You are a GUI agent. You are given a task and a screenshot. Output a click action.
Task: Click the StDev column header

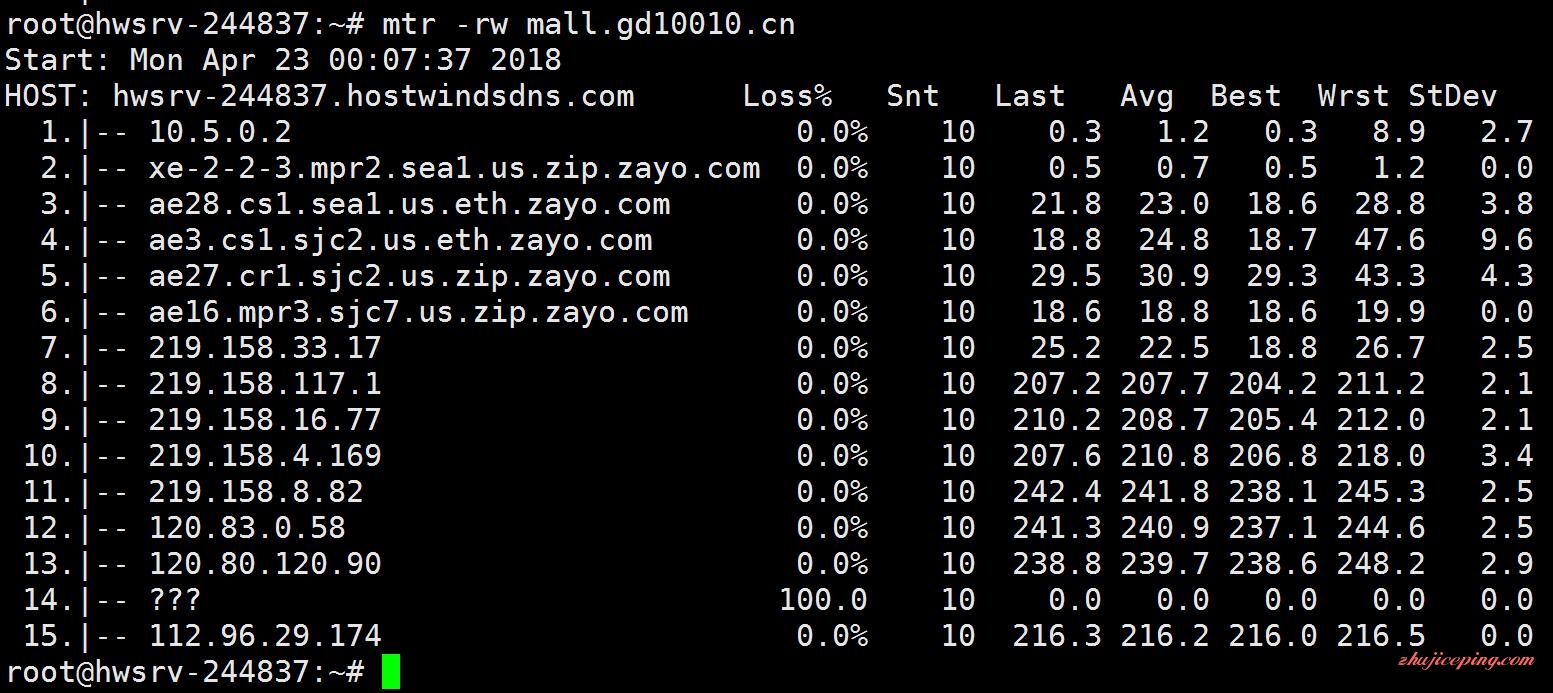(1453, 95)
